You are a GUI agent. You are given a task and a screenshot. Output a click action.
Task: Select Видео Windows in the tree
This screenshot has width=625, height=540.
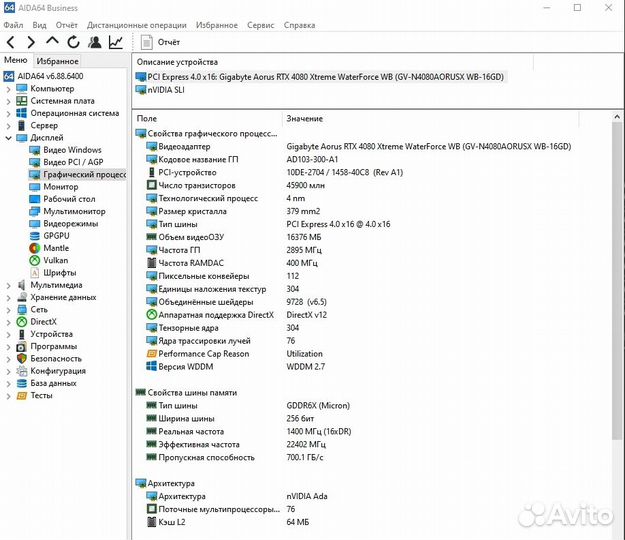click(x=72, y=150)
